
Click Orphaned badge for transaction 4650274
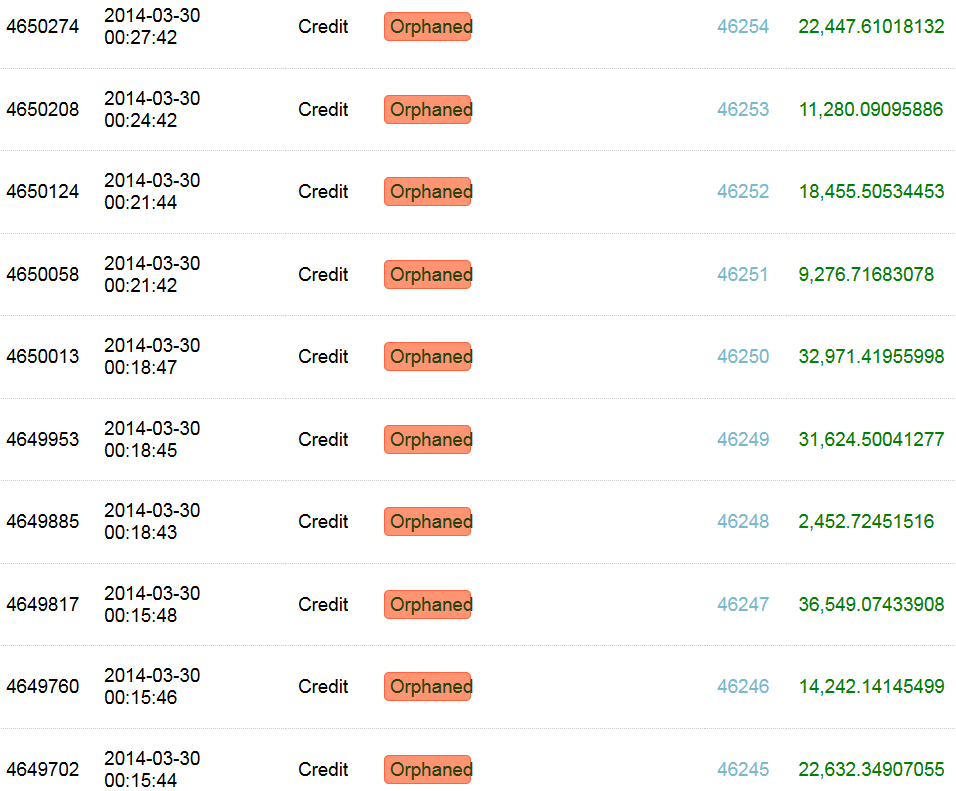(x=428, y=27)
